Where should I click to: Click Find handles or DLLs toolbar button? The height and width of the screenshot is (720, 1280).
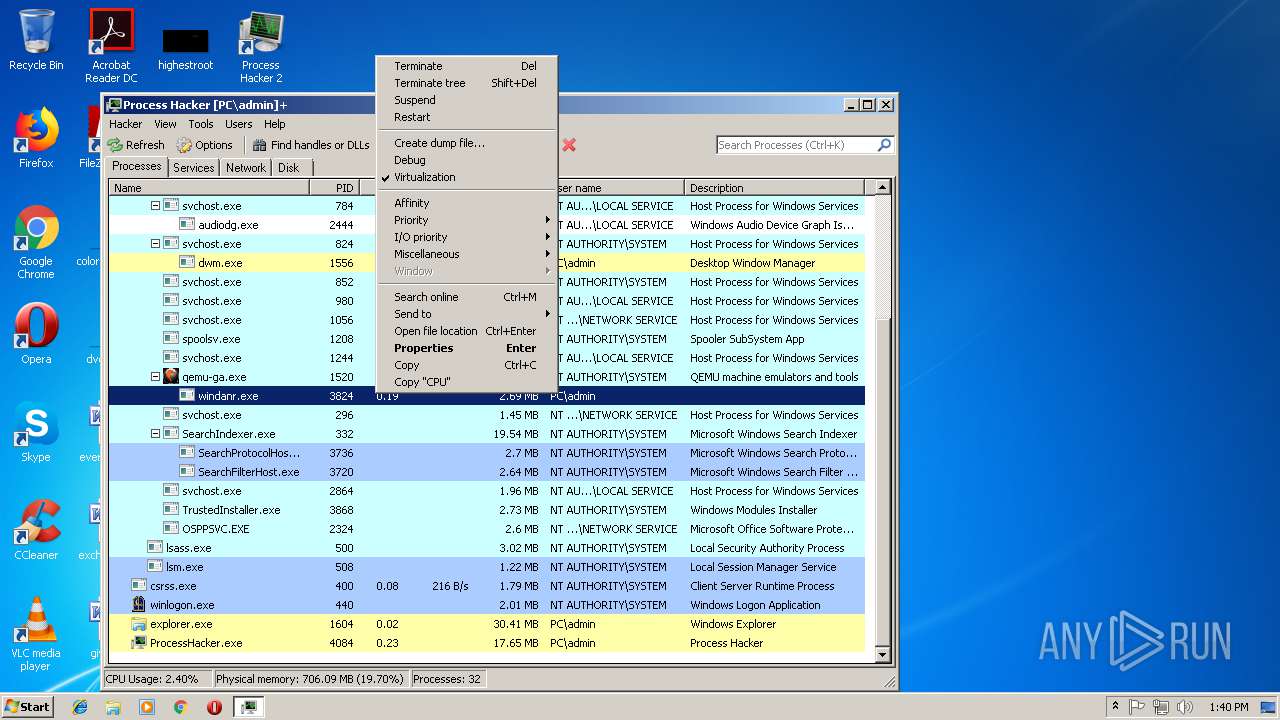[x=311, y=145]
